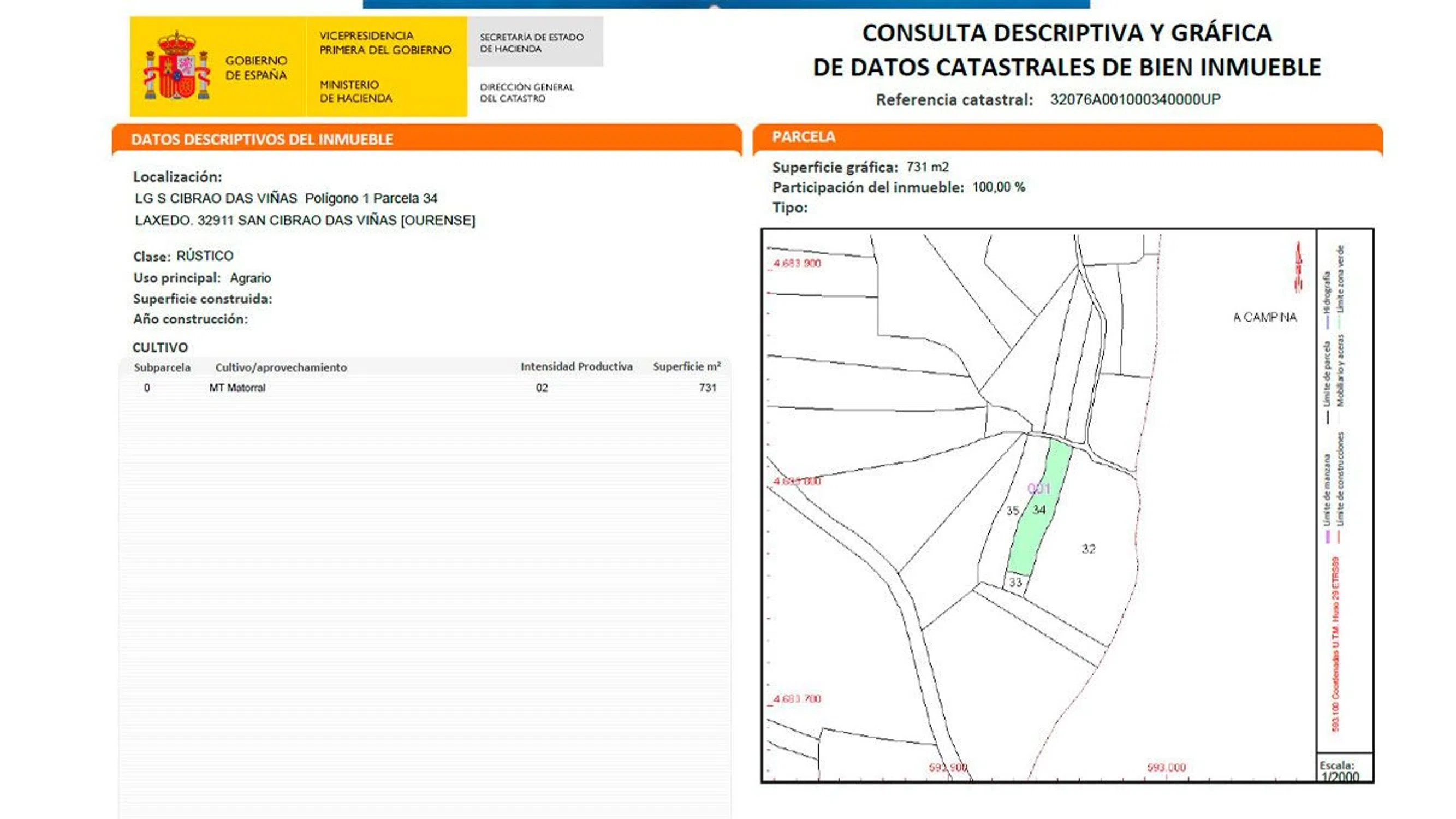The height and width of the screenshot is (819, 1456).
Task: Click the Superficie m² column header
Action: tap(686, 367)
